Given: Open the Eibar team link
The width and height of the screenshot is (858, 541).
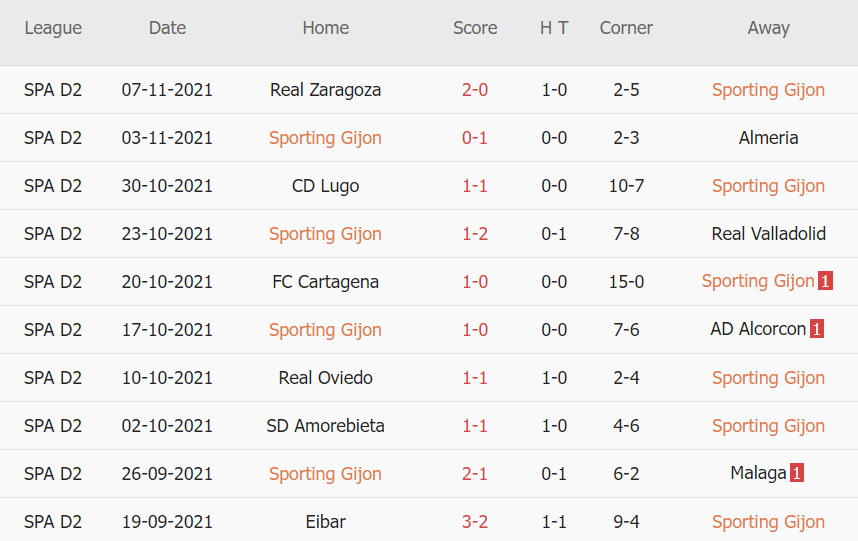Looking at the screenshot, I should click(325, 522).
